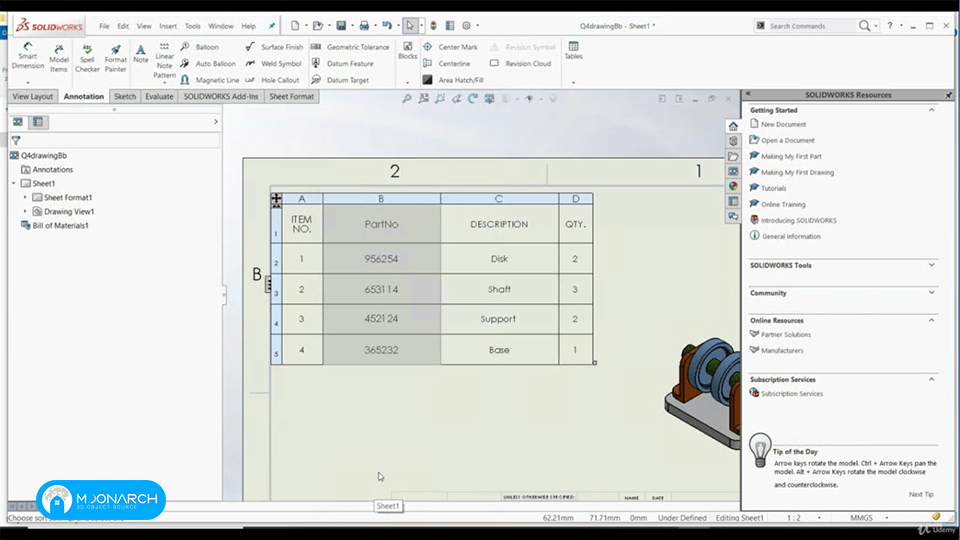Select the Magnetic Line tool
Viewport: 960px width, 540px height.
[209, 80]
